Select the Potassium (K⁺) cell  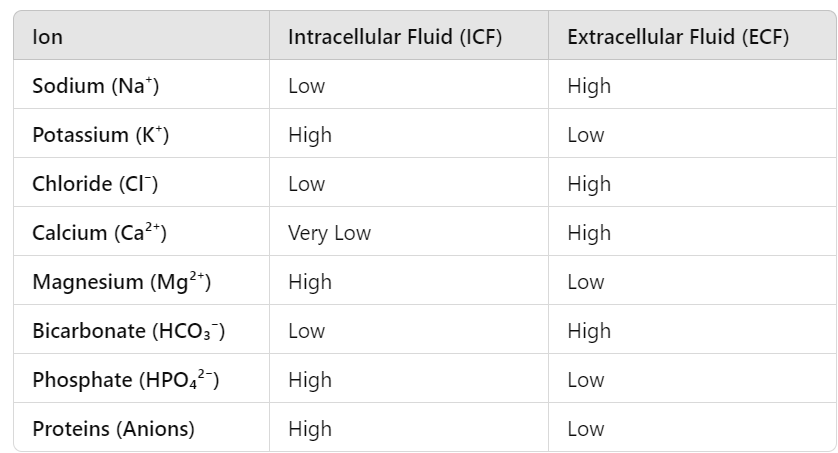point(101,135)
